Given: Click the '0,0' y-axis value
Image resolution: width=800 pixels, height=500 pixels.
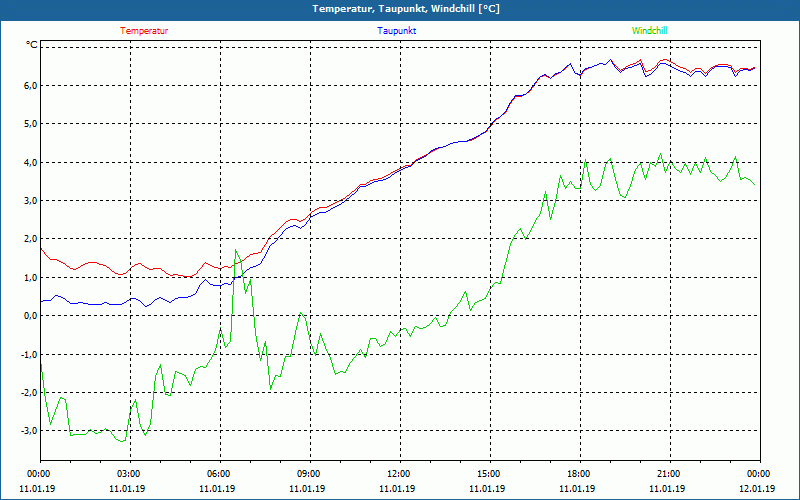Looking at the screenshot, I should tap(31, 316).
